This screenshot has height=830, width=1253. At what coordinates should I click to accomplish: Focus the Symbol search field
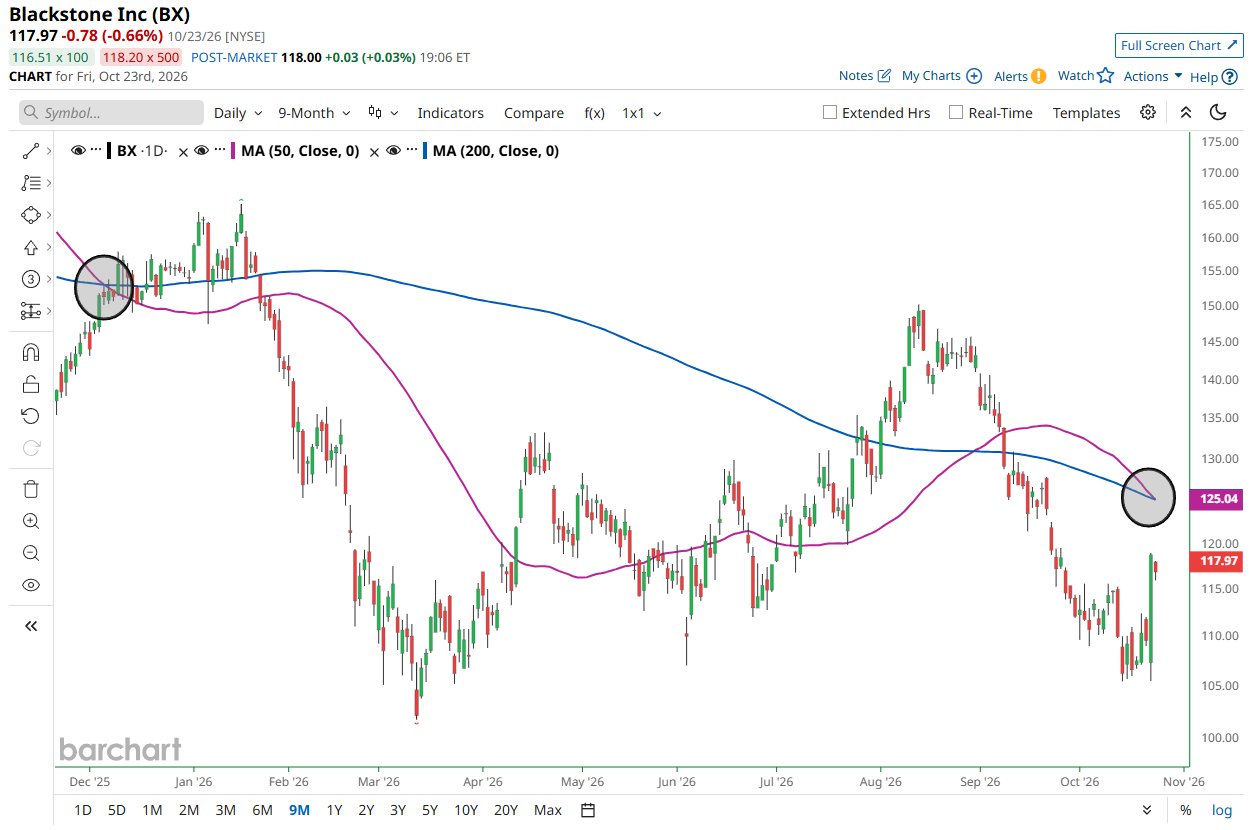coord(111,113)
